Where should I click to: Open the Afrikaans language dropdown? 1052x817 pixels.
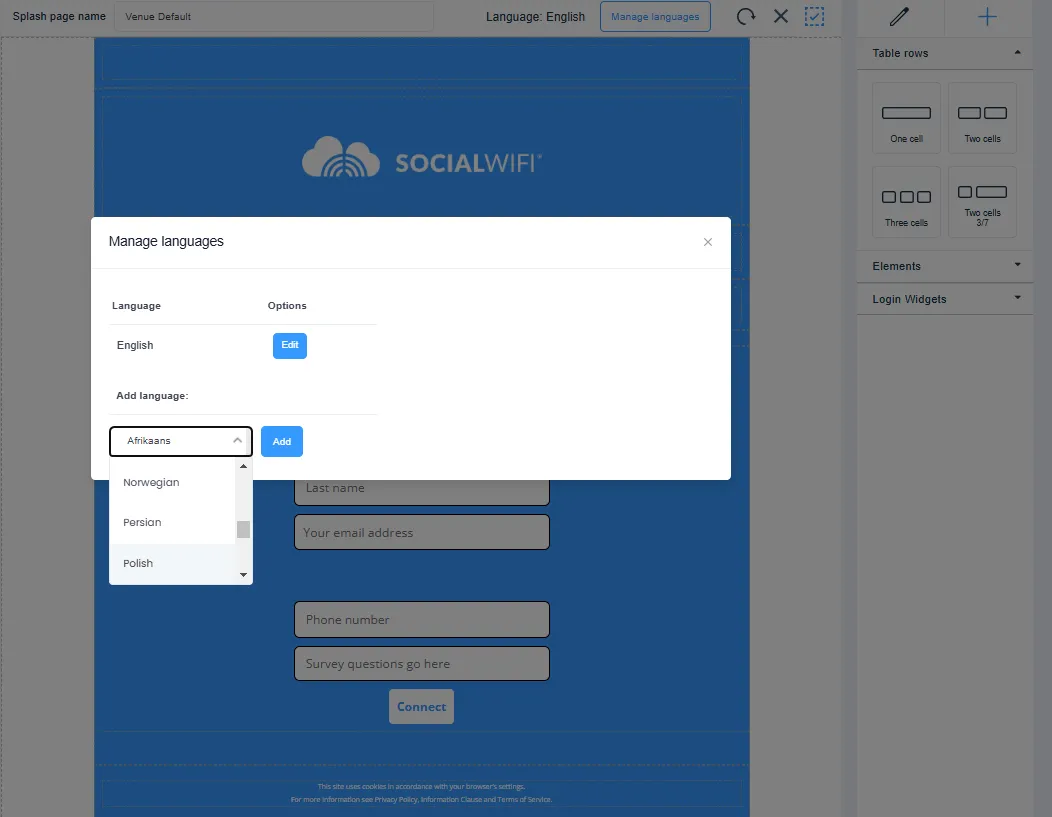click(x=181, y=441)
